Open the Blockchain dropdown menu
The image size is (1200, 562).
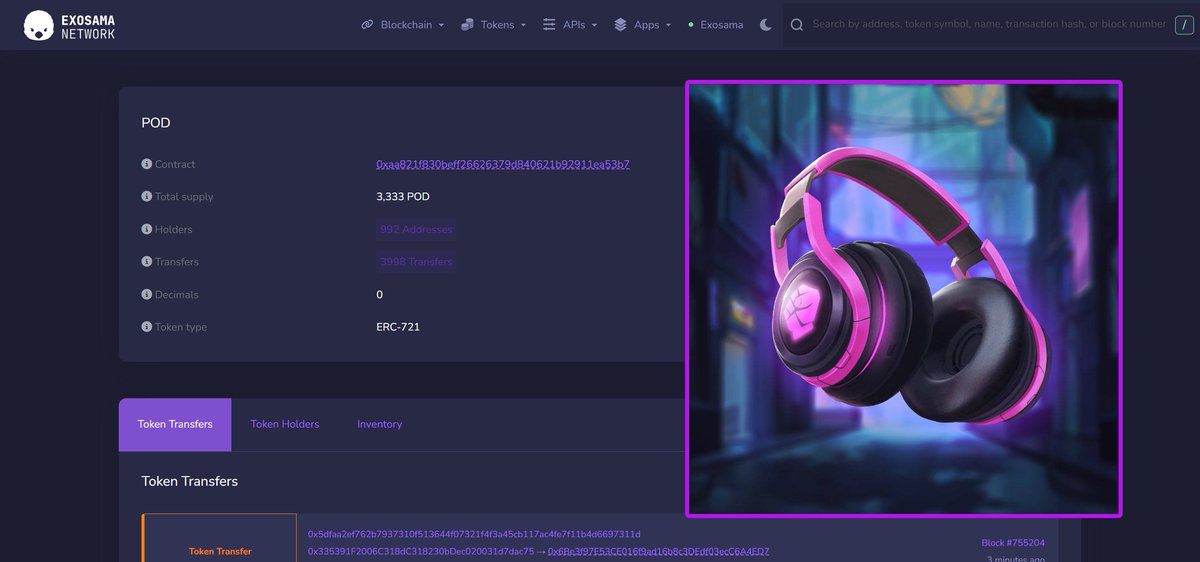point(403,25)
